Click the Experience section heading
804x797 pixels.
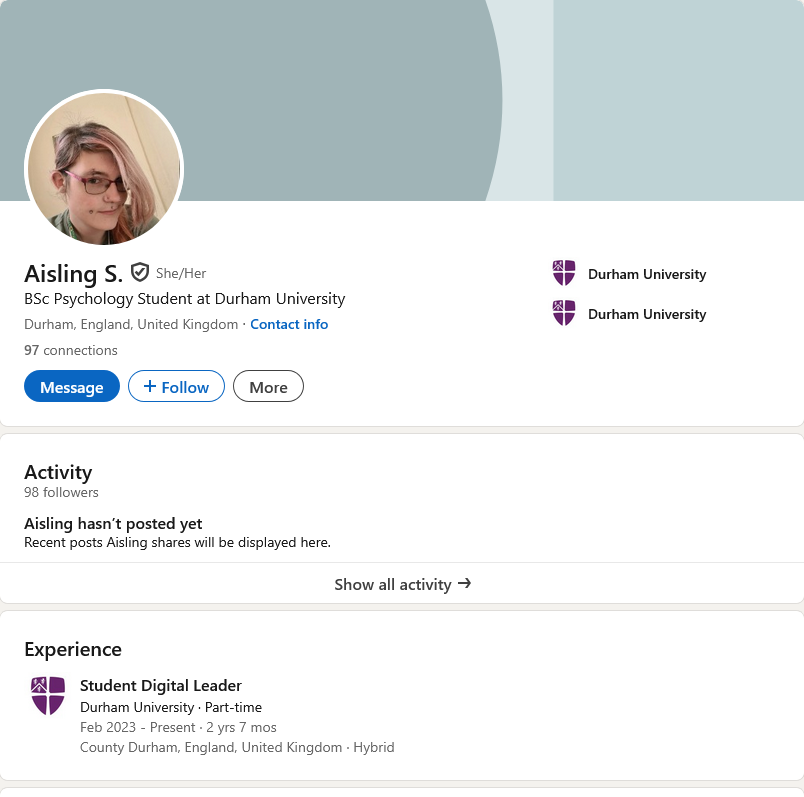(73, 649)
